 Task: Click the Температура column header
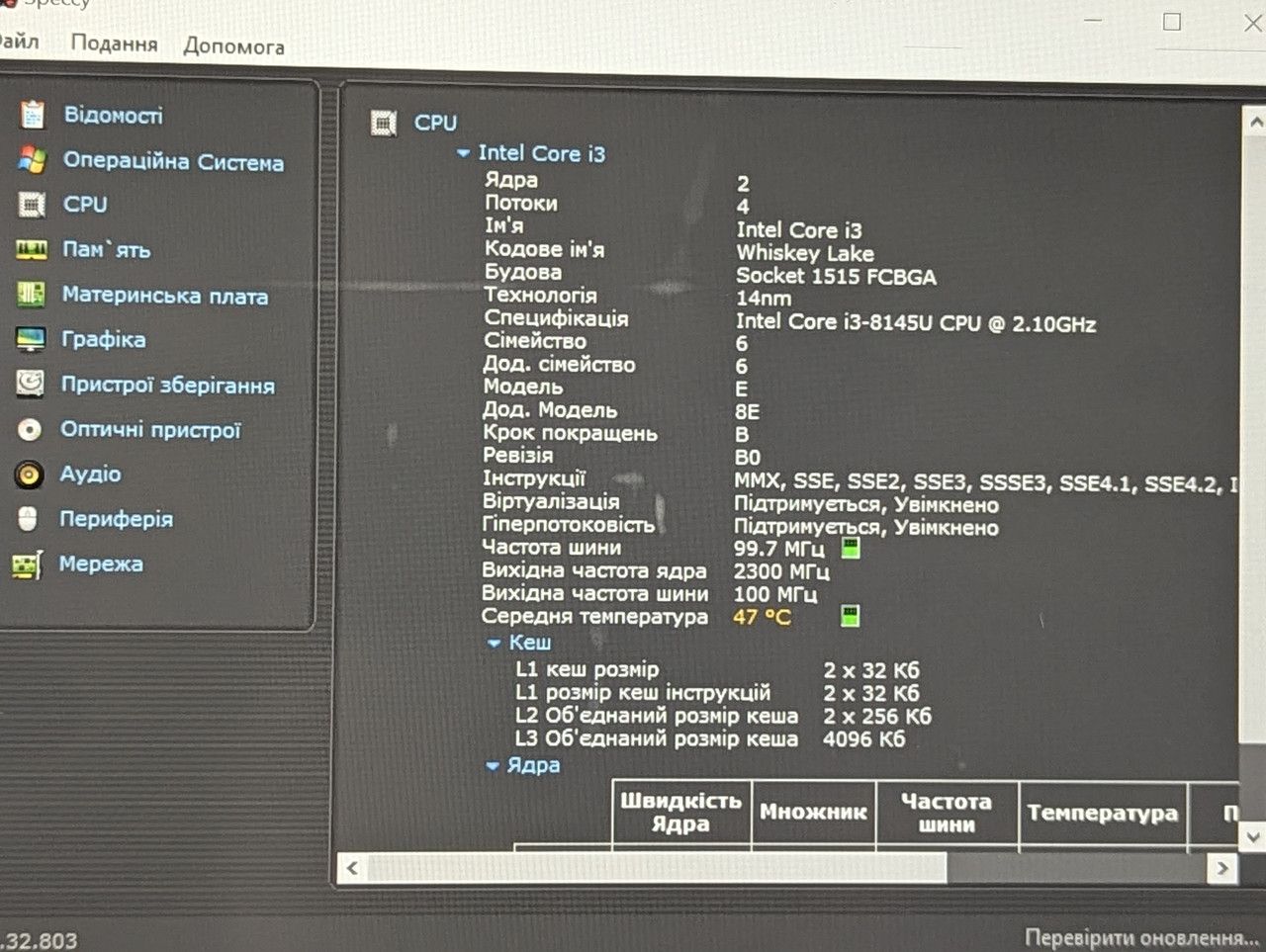pos(1103,814)
